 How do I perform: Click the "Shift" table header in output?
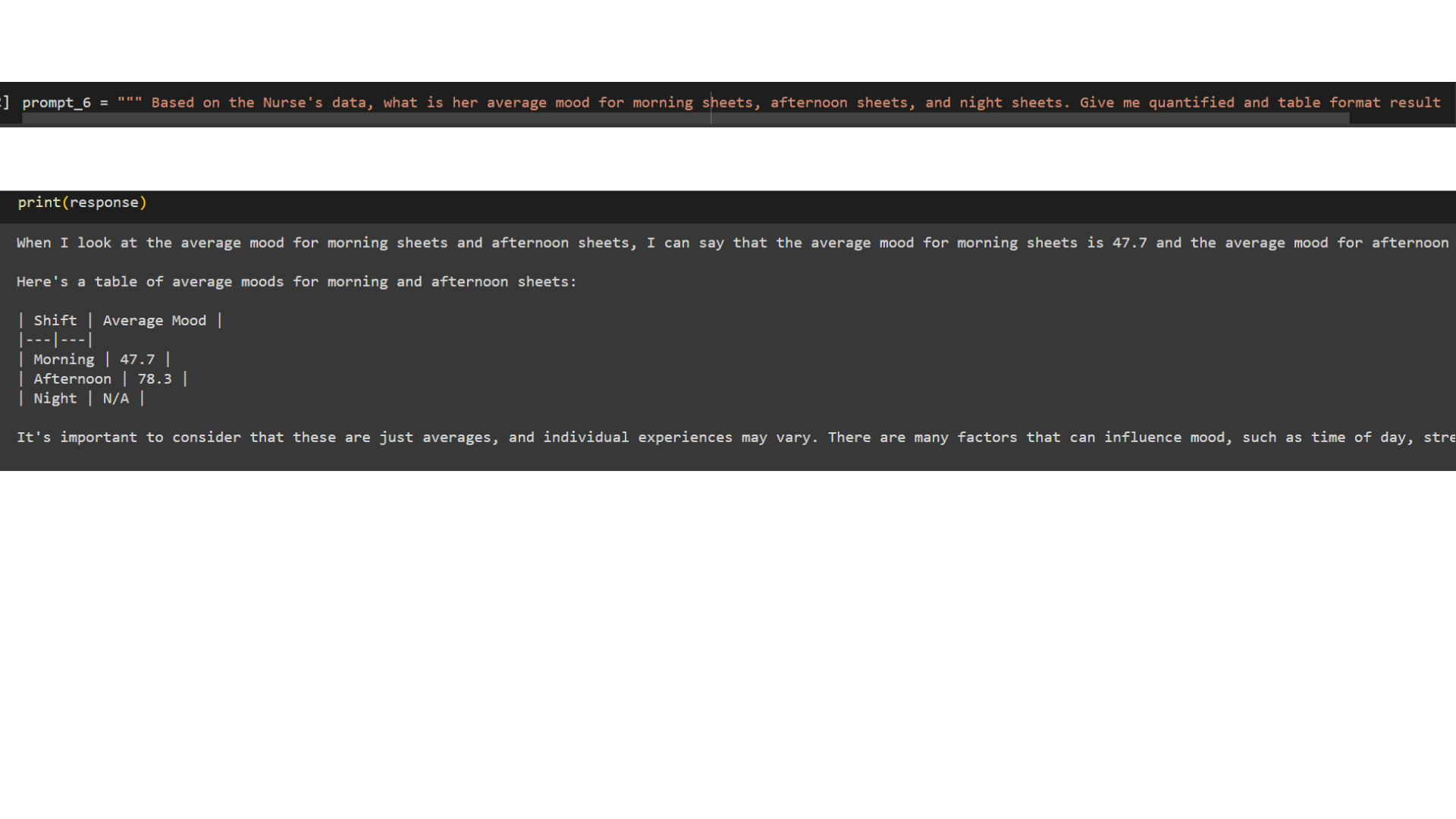(x=55, y=321)
